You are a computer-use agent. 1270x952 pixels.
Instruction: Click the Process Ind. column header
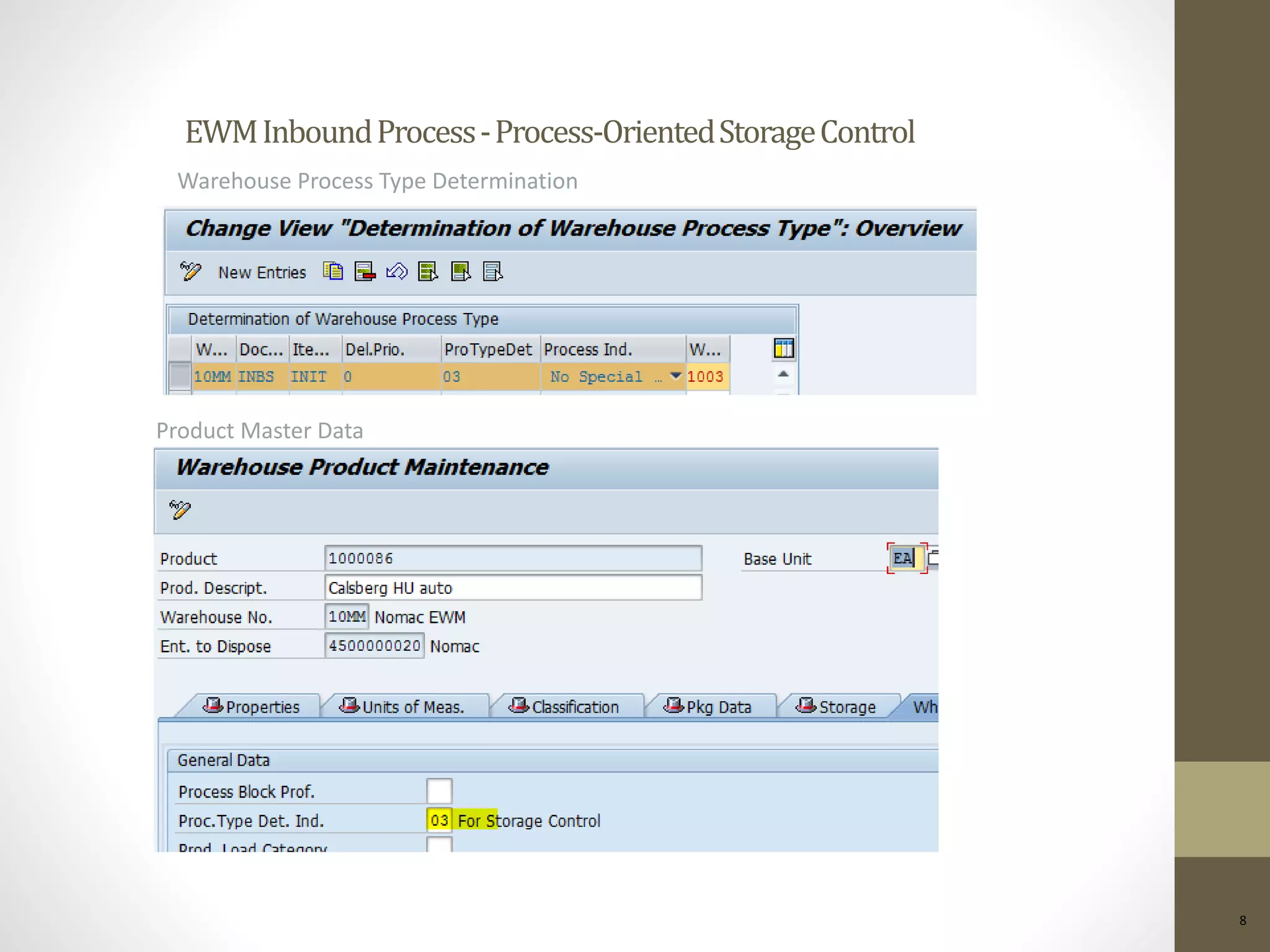coord(613,350)
